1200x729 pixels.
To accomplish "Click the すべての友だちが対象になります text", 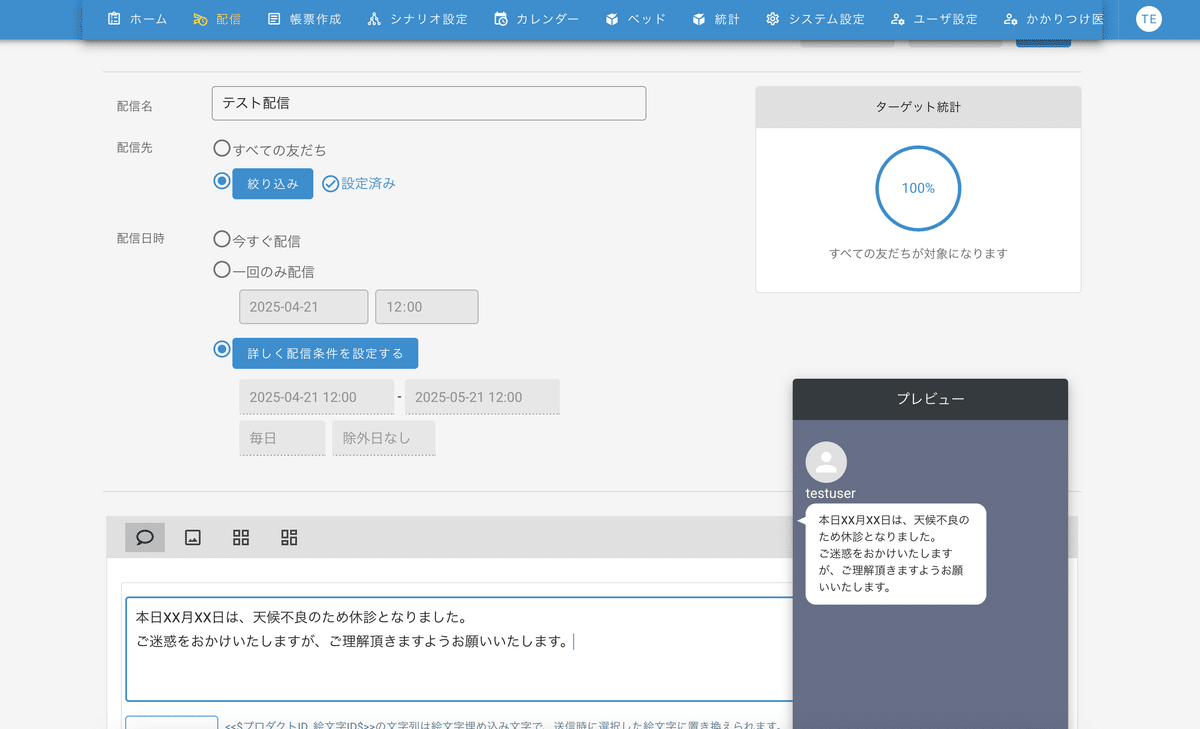I will (x=918, y=254).
